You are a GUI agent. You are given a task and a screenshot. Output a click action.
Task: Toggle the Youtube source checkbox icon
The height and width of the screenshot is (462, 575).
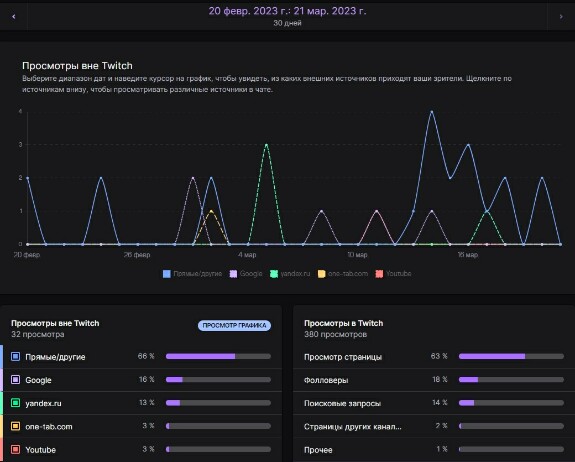[x=15, y=450]
